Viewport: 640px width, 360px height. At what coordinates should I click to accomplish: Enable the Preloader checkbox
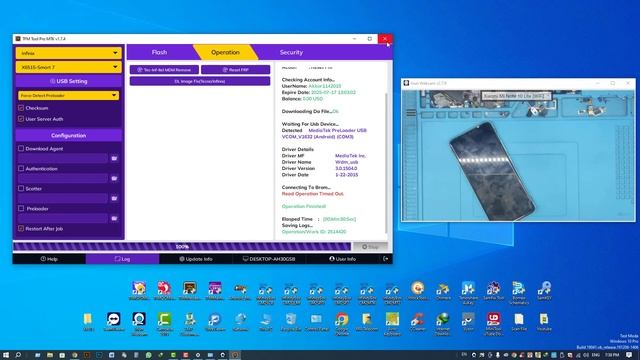pyautogui.click(x=21, y=208)
